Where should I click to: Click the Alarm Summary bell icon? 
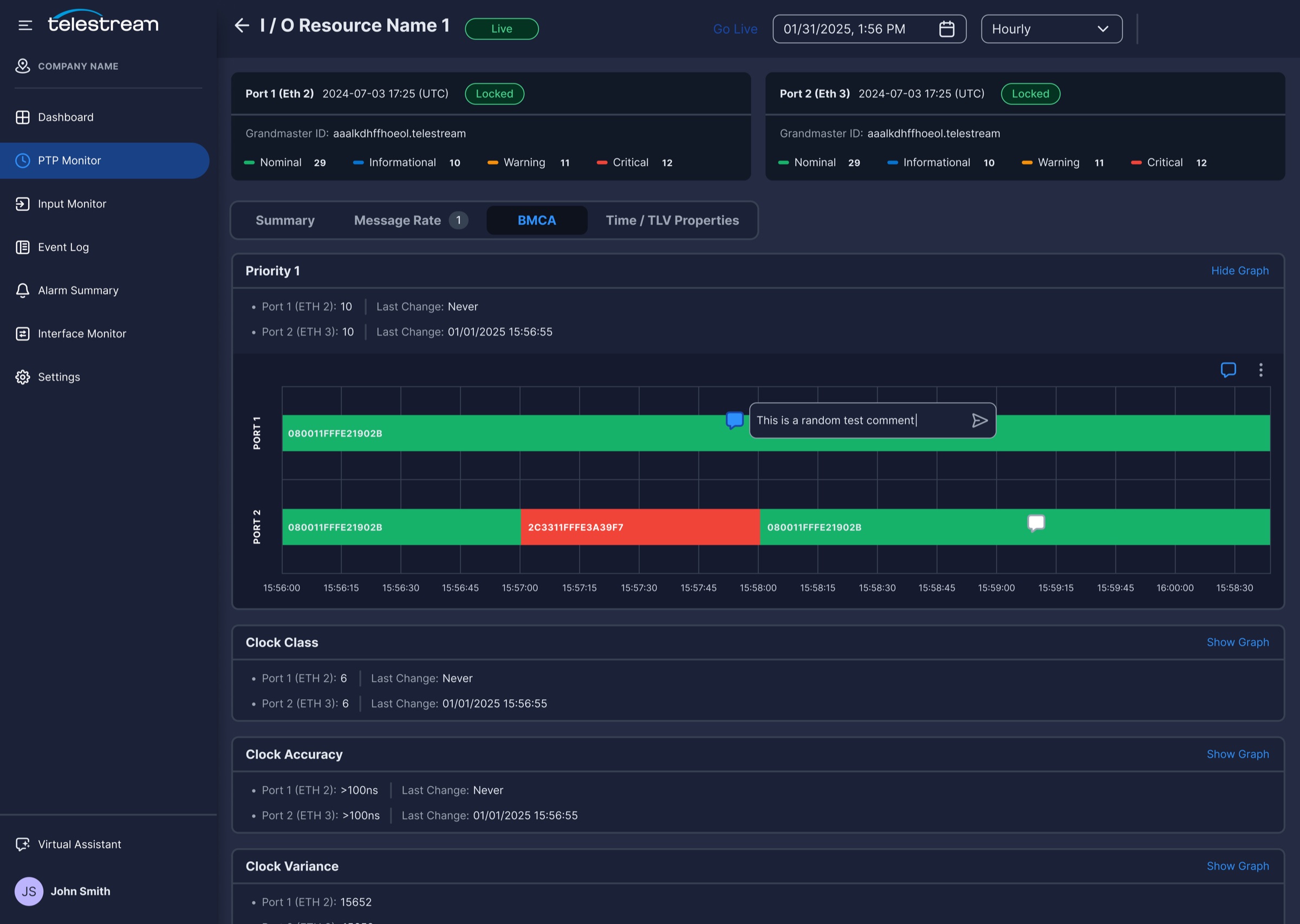point(23,290)
